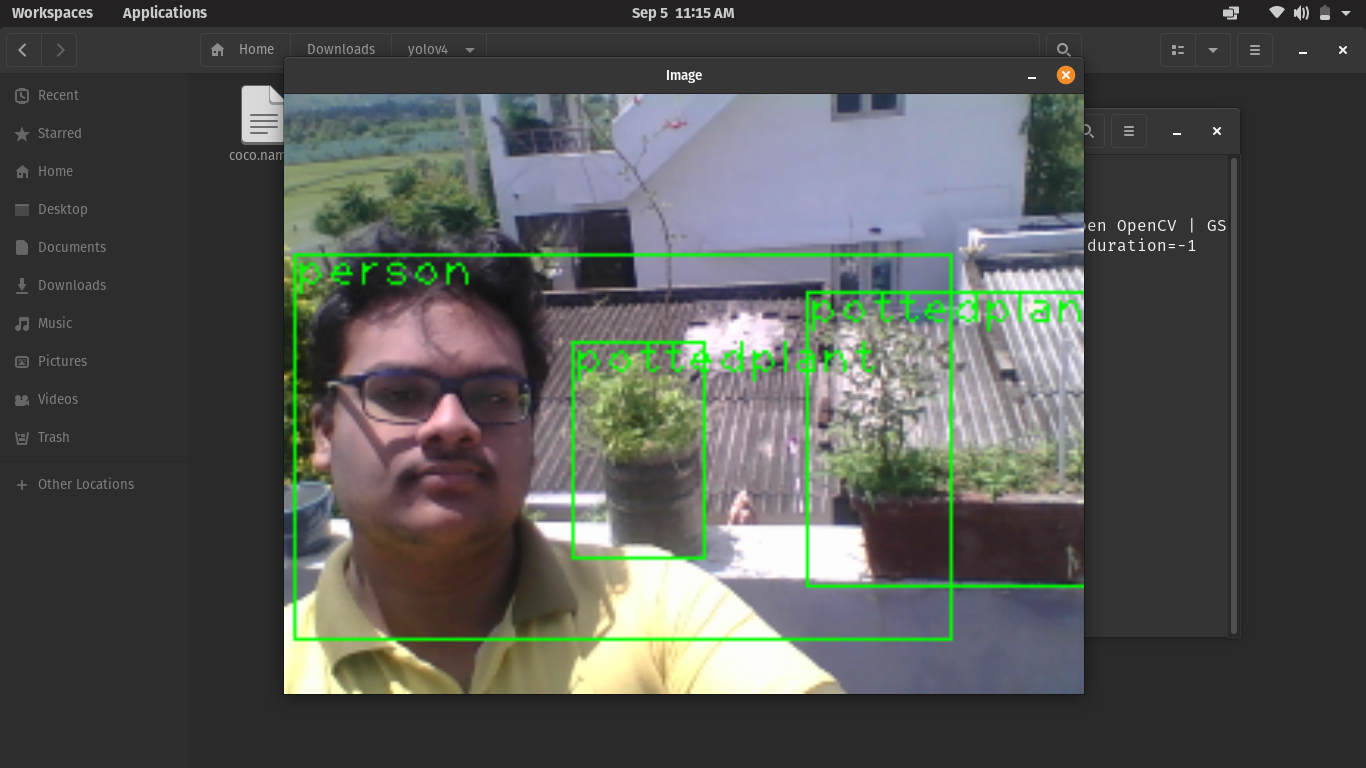Navigate to Downloads via the path bar
The width and height of the screenshot is (1366, 768).
point(340,48)
